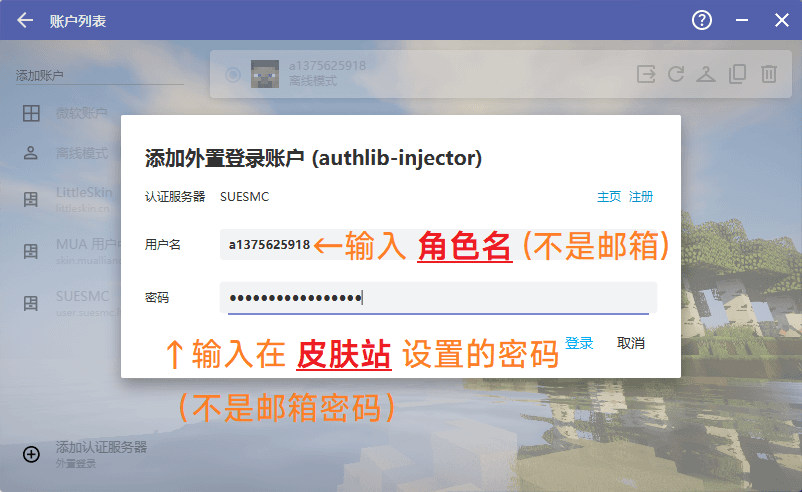Screen dimensions: 802x492
Task: Click the Steve avatar of the offline account
Action: click(x=264, y=73)
